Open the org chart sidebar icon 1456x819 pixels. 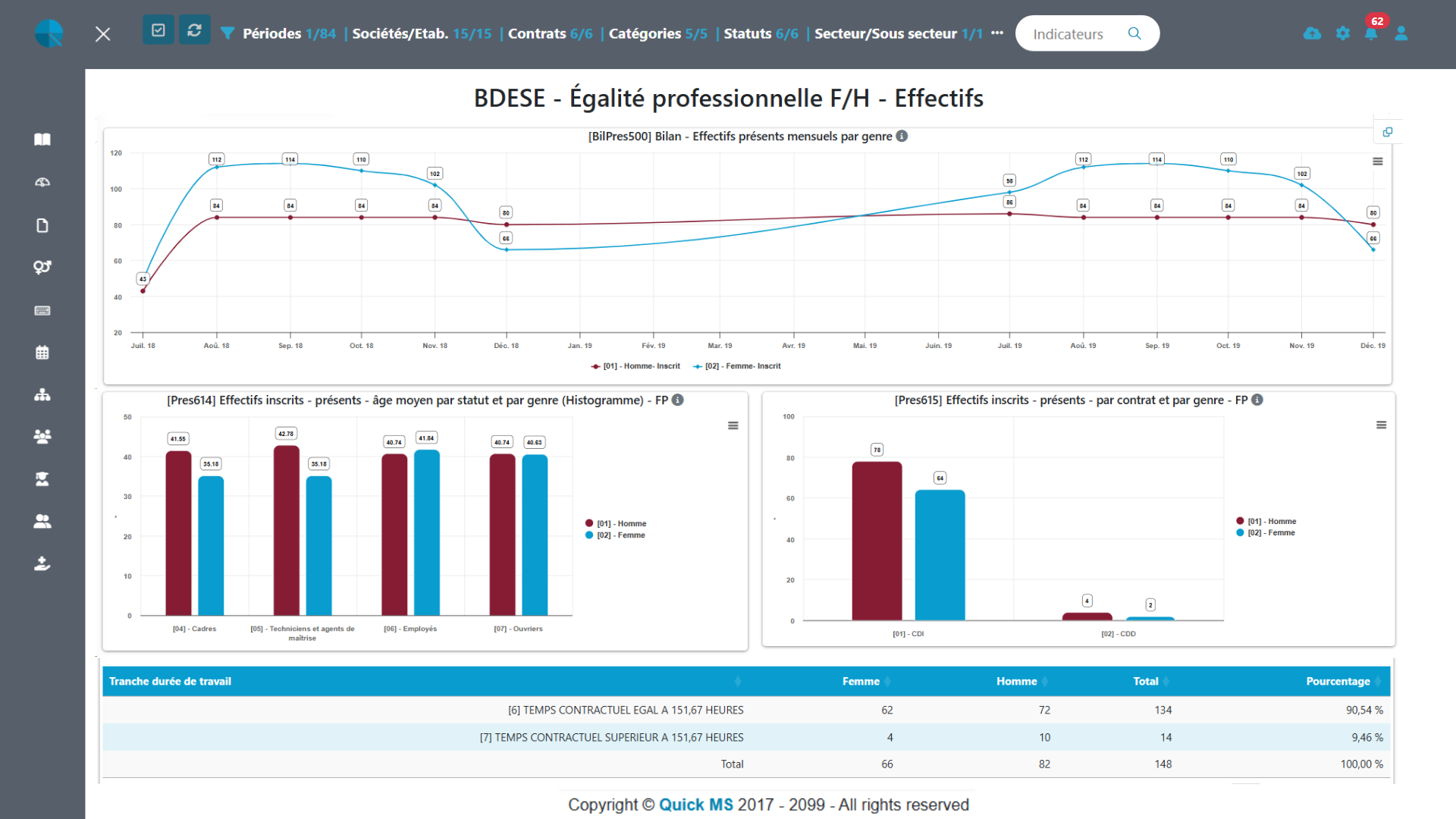click(42, 394)
